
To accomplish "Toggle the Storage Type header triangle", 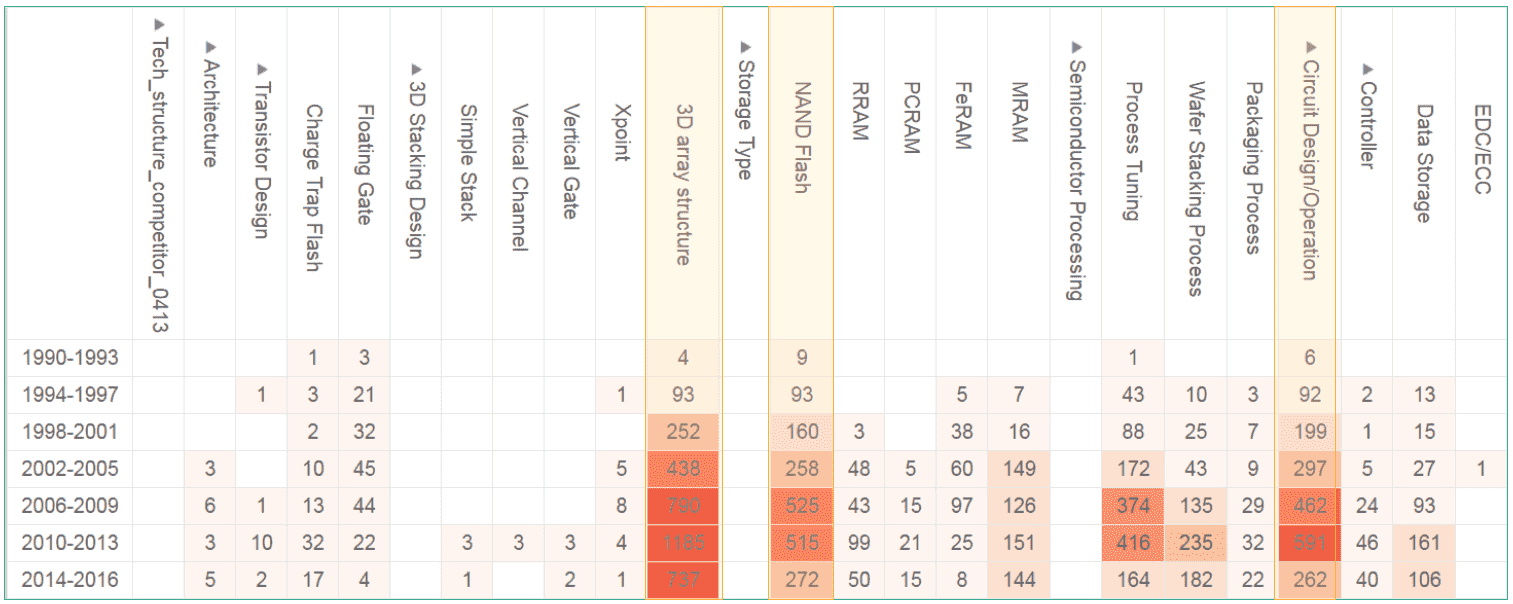I will (744, 46).
